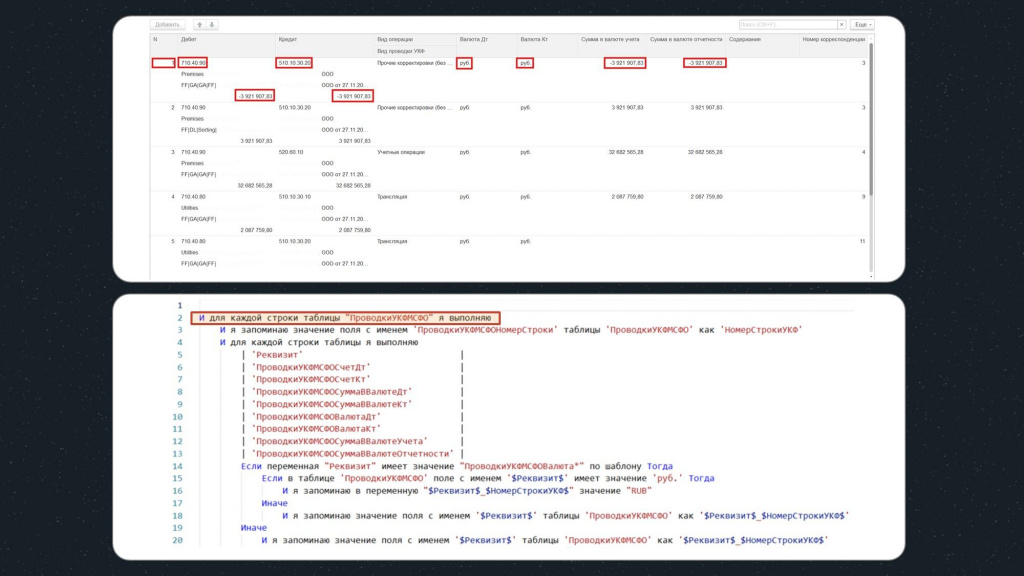This screenshot has width=1024, height=576.
Task: Select the FF|DL|Sorting| analytics cell
Action: (199, 130)
